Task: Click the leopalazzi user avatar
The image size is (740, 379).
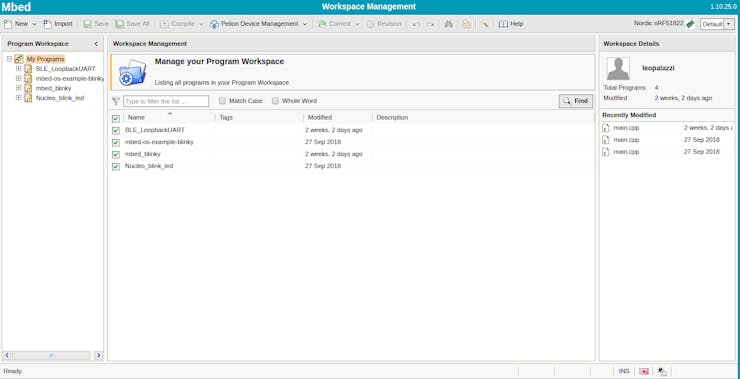Action: (618, 68)
